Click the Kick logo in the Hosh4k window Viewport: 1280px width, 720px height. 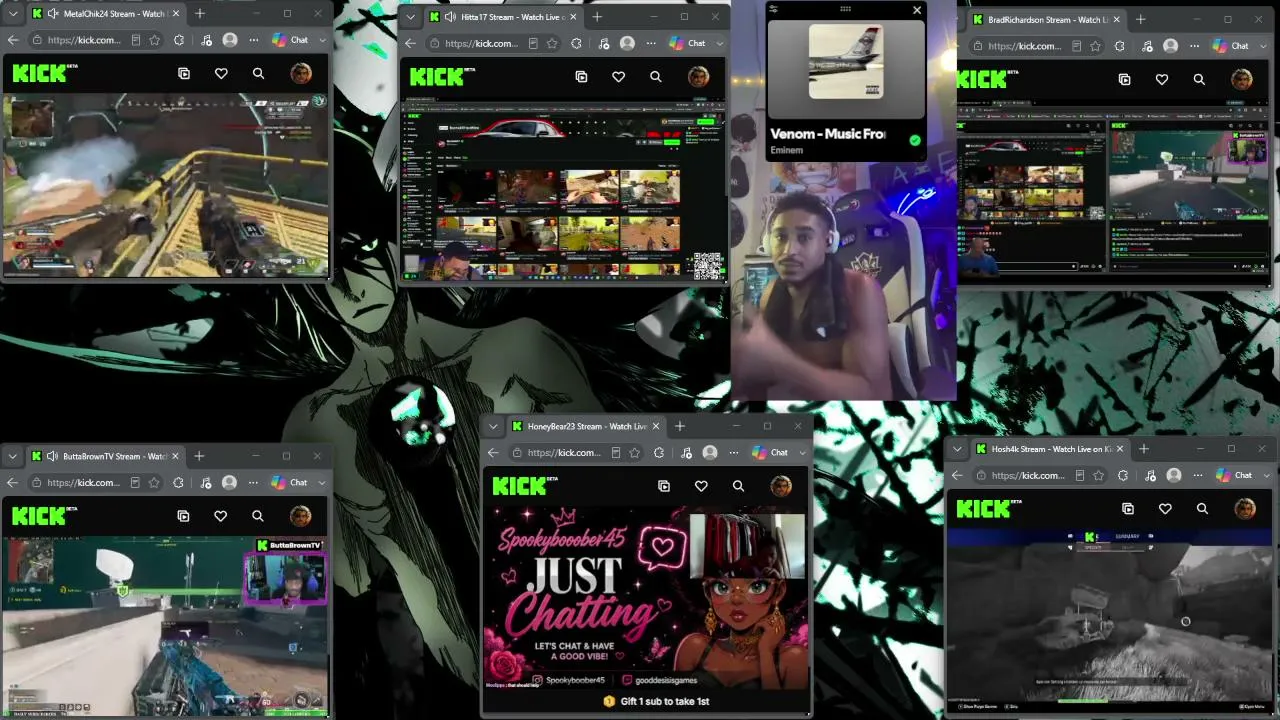(989, 509)
